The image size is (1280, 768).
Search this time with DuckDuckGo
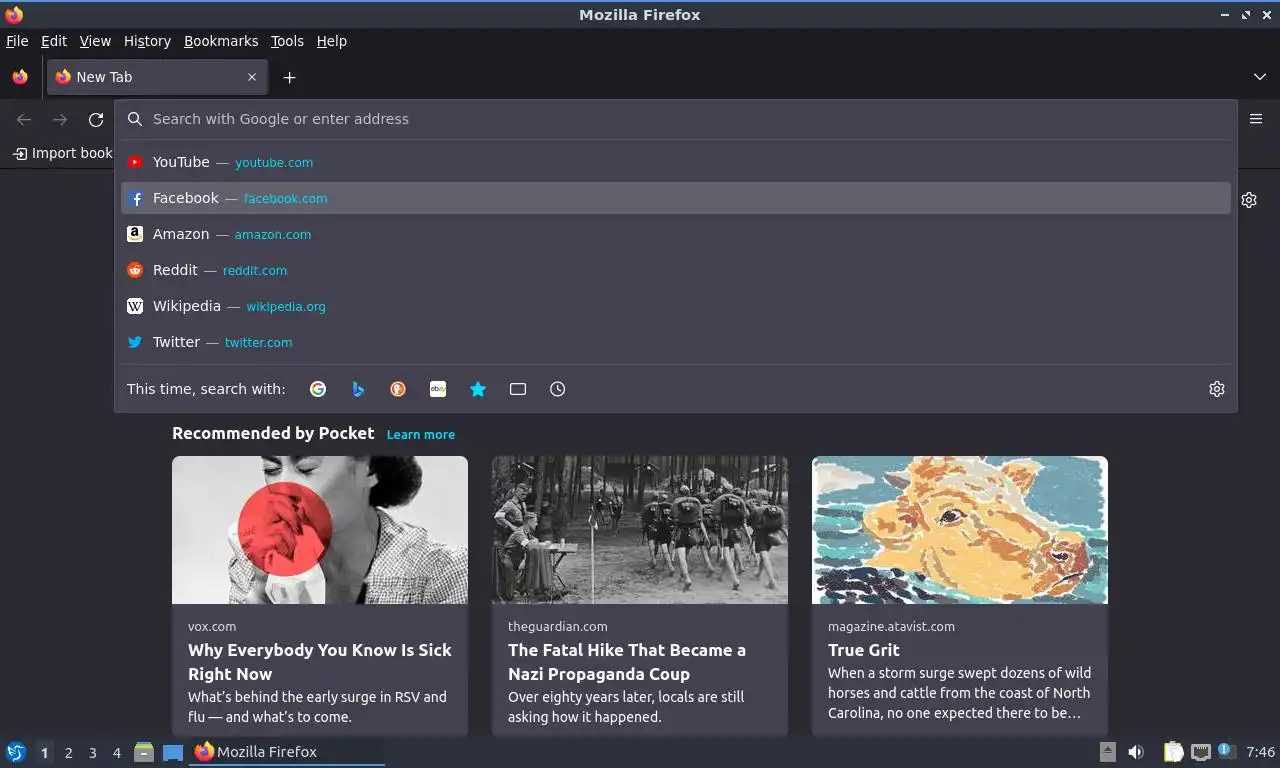(398, 389)
